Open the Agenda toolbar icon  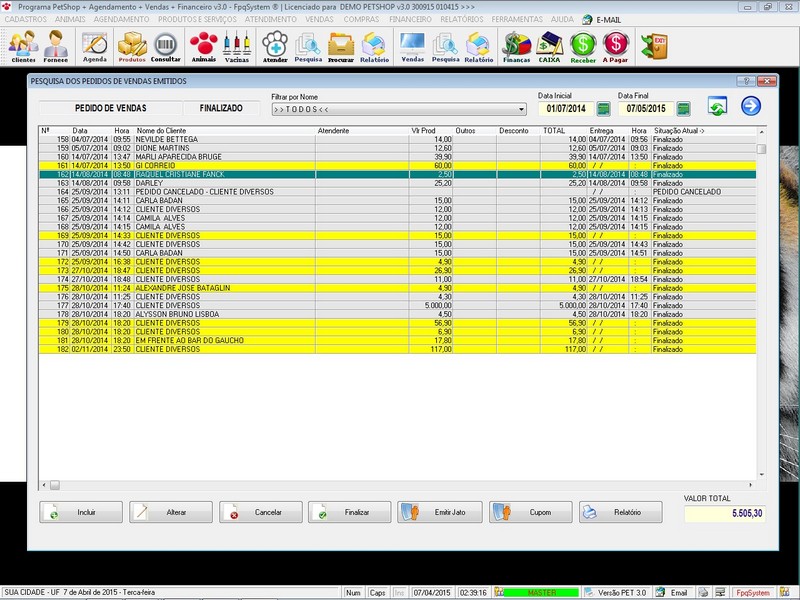pyautogui.click(x=95, y=45)
